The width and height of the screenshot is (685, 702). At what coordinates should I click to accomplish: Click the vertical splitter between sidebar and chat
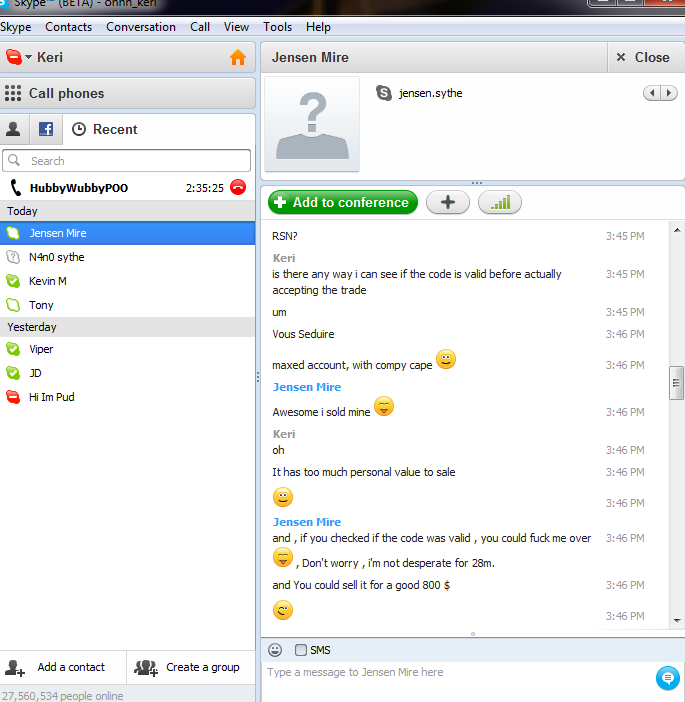click(x=258, y=377)
